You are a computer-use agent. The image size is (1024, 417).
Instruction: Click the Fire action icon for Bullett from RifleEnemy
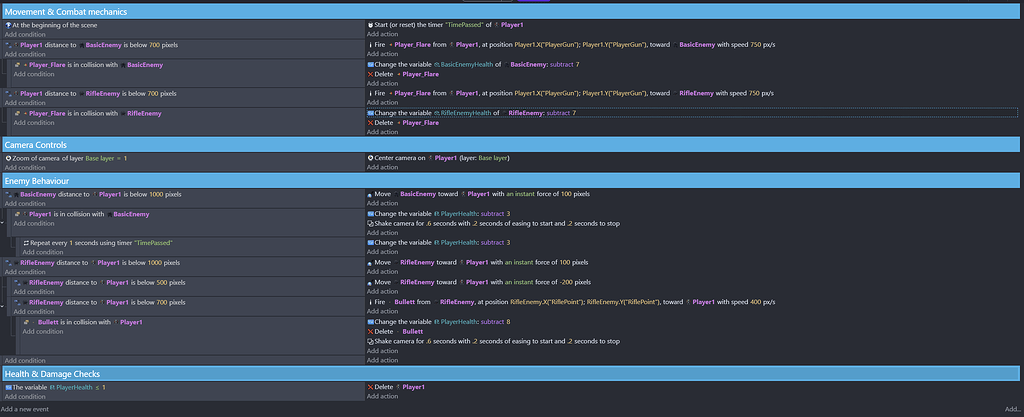[371, 302]
